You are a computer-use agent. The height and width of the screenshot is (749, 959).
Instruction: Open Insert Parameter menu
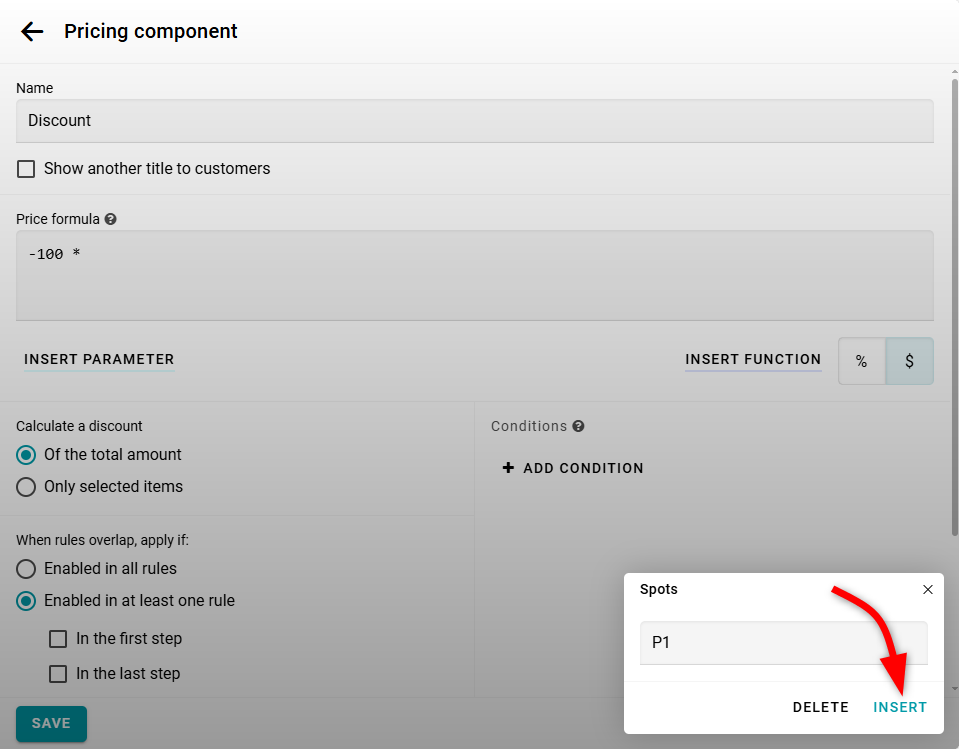(99, 360)
